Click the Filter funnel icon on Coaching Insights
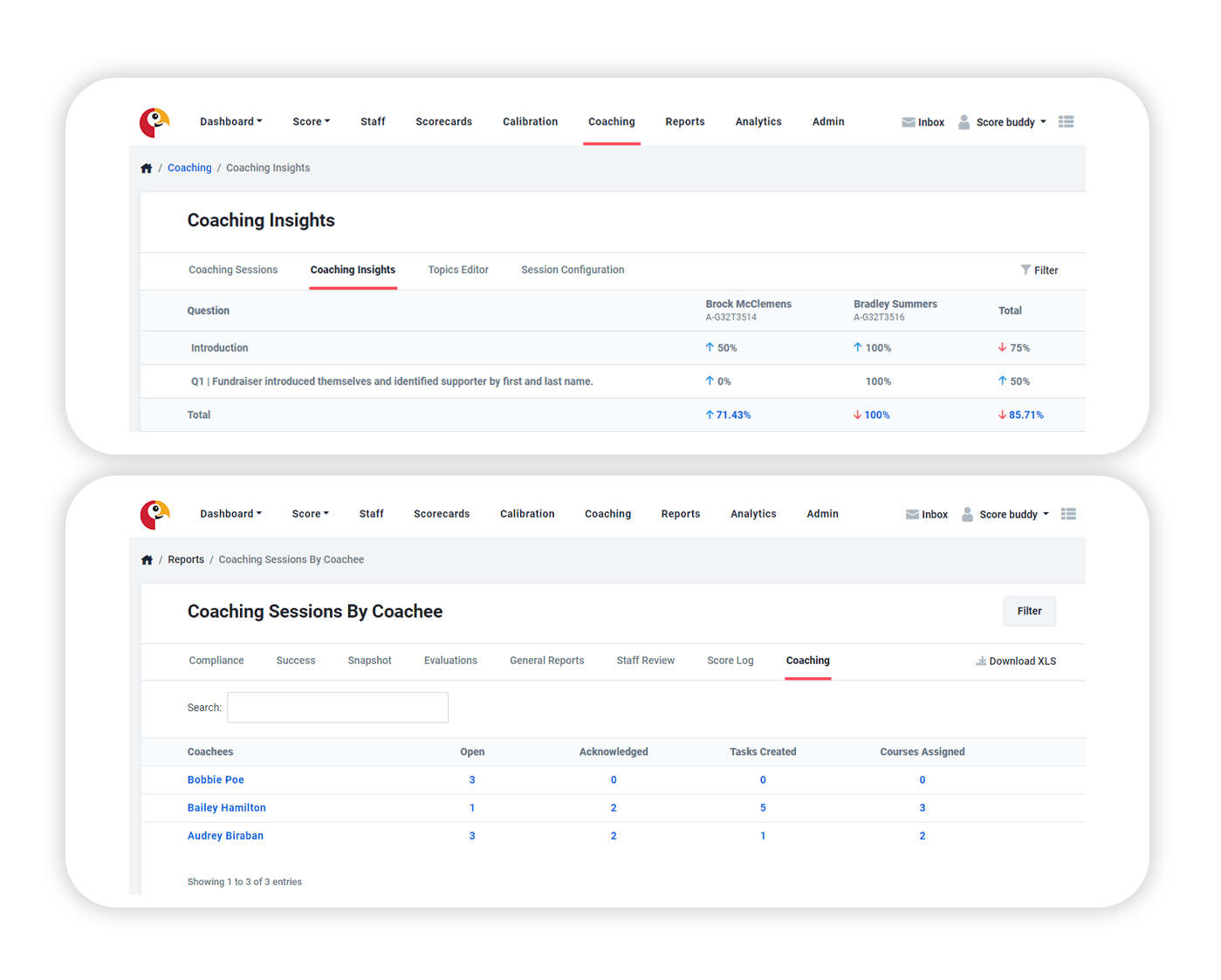This screenshot has height=980, width=1221. pos(1026,270)
